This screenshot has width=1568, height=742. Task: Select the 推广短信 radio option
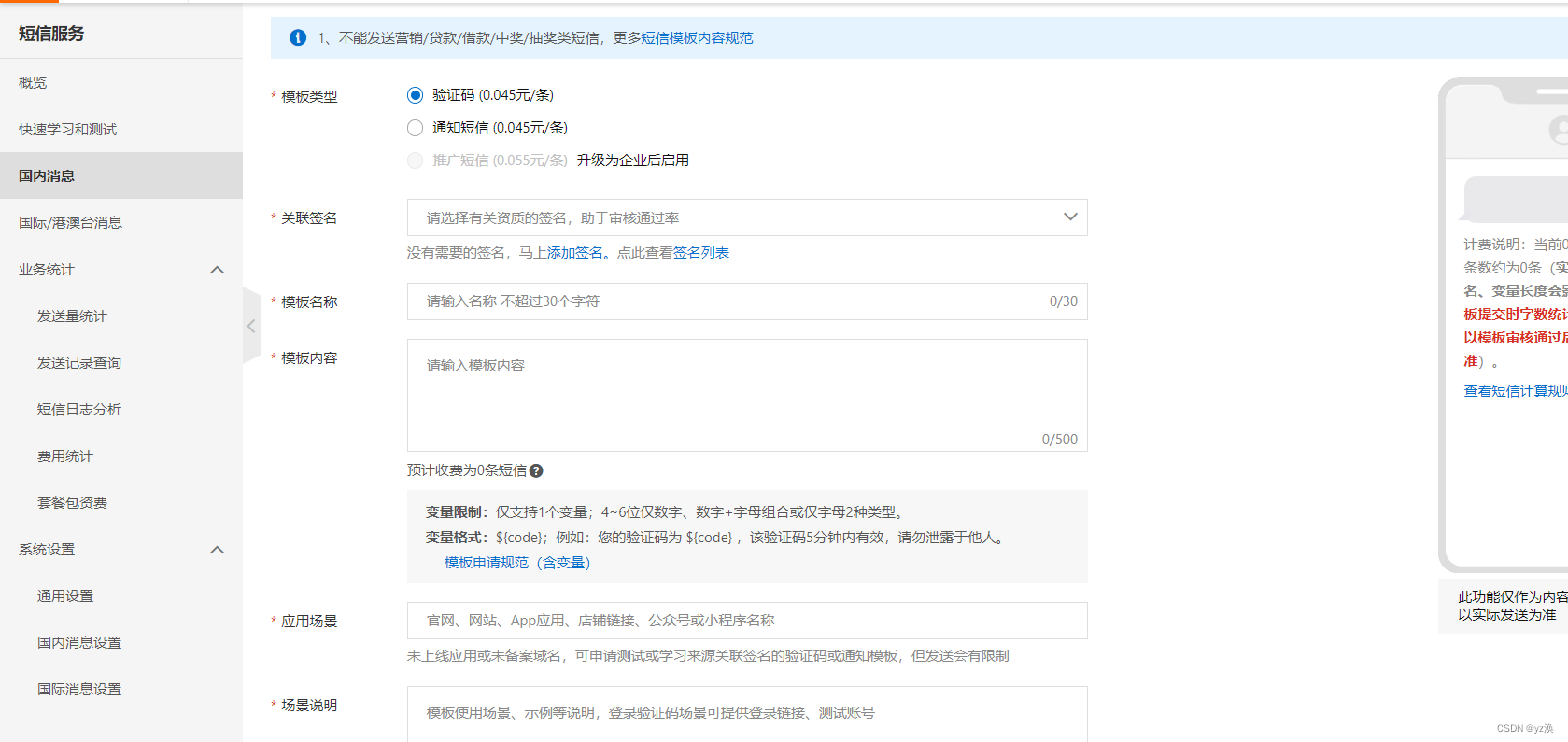[416, 161]
